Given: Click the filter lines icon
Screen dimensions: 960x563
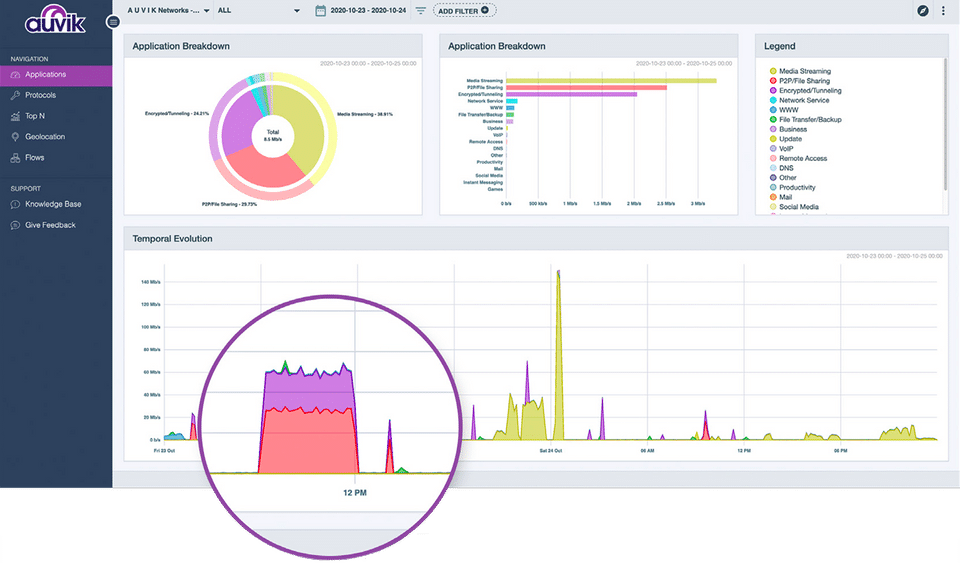Looking at the screenshot, I should (421, 11).
